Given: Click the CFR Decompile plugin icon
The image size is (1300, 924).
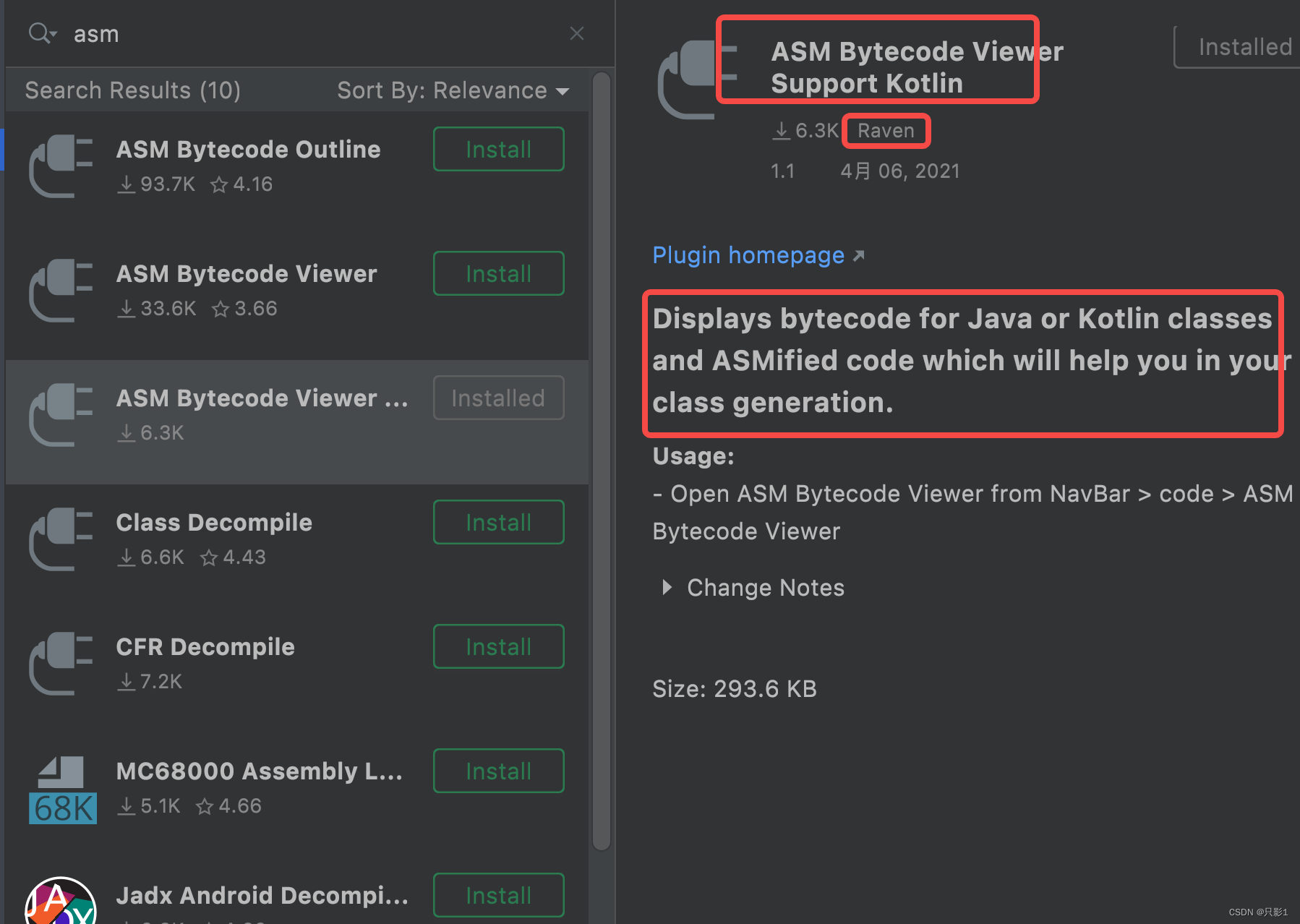Looking at the screenshot, I should click(61, 663).
